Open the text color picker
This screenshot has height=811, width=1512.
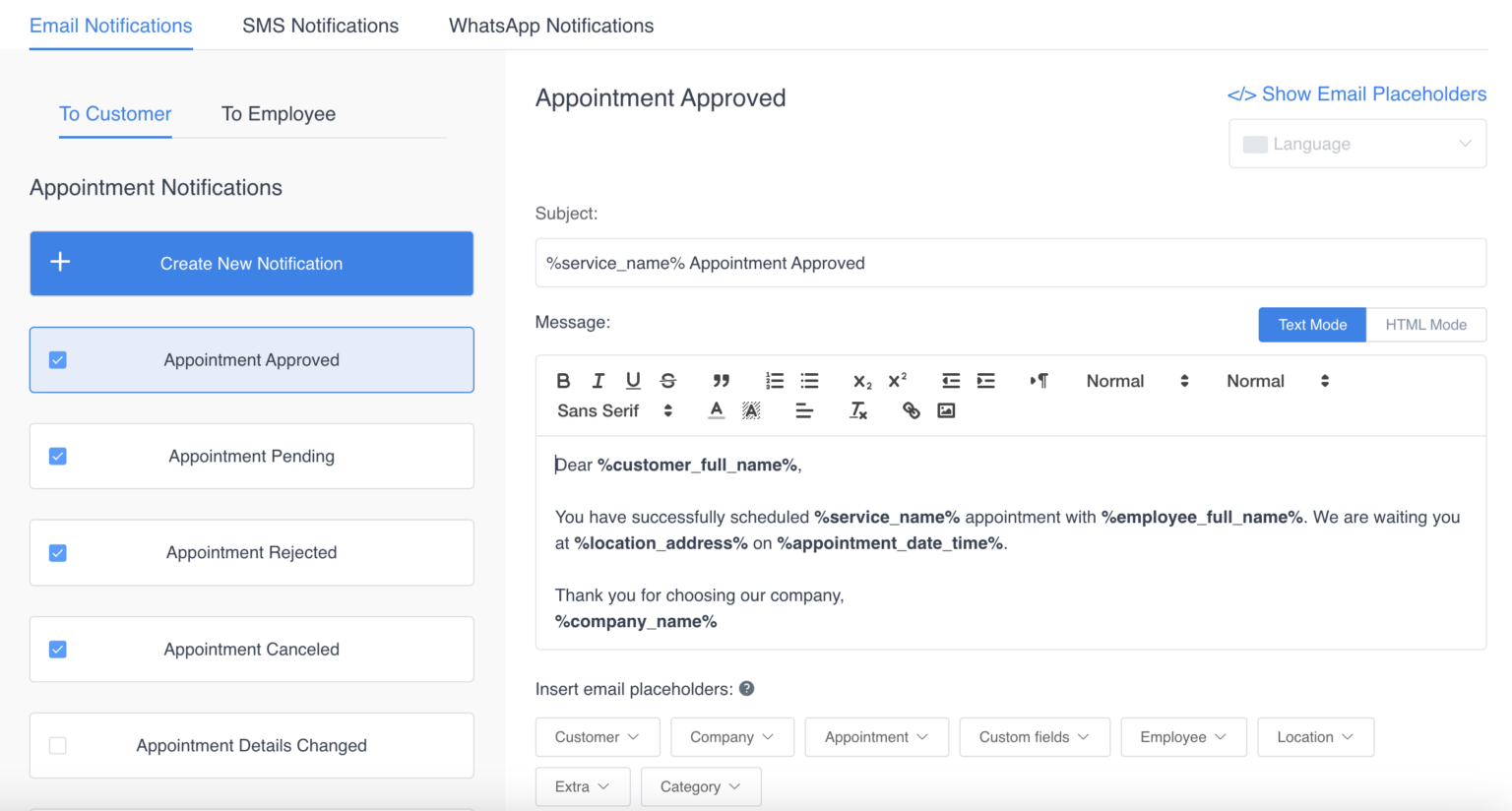click(716, 410)
